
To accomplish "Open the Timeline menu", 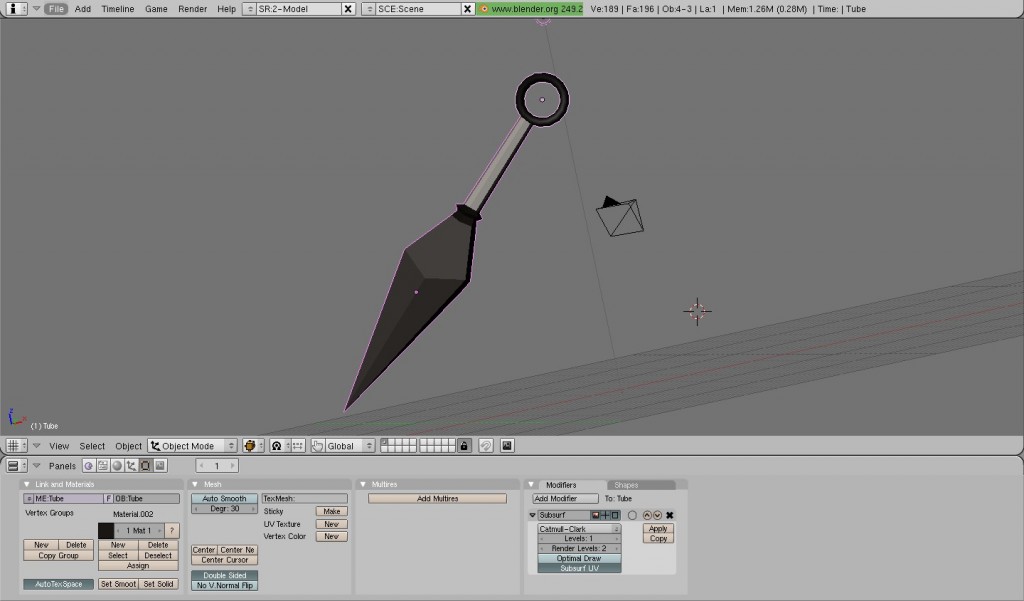I will click(118, 9).
